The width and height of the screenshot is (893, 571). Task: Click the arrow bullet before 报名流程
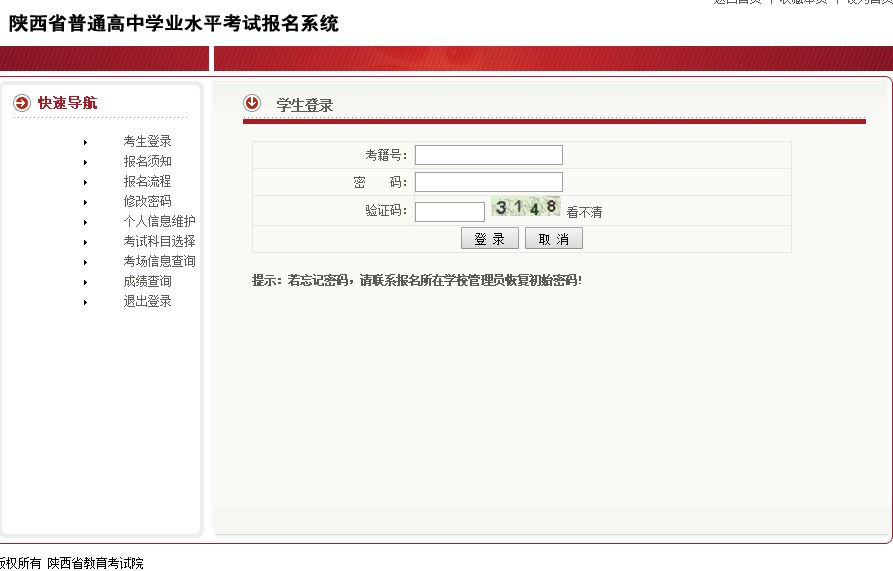86,182
